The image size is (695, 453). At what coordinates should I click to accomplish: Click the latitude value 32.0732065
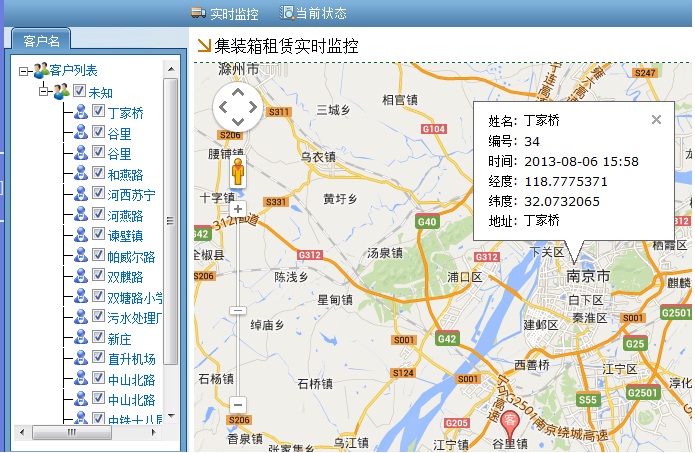562,201
